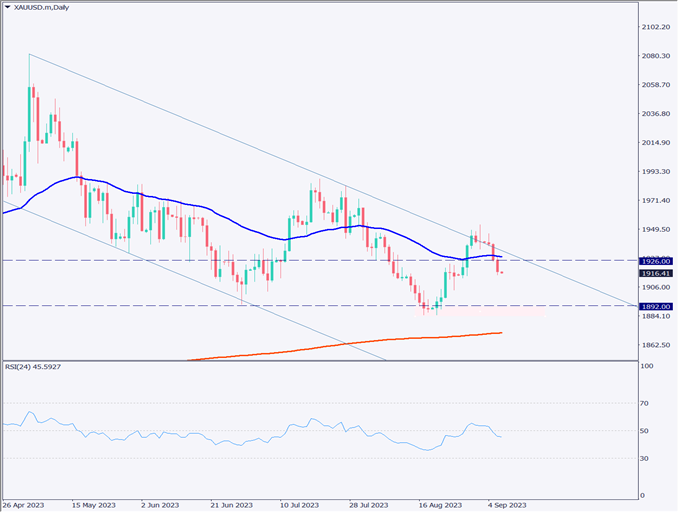The width and height of the screenshot is (678, 512).
Task: Click the 21 Jun 2023 date label
Action: [x=230, y=505]
